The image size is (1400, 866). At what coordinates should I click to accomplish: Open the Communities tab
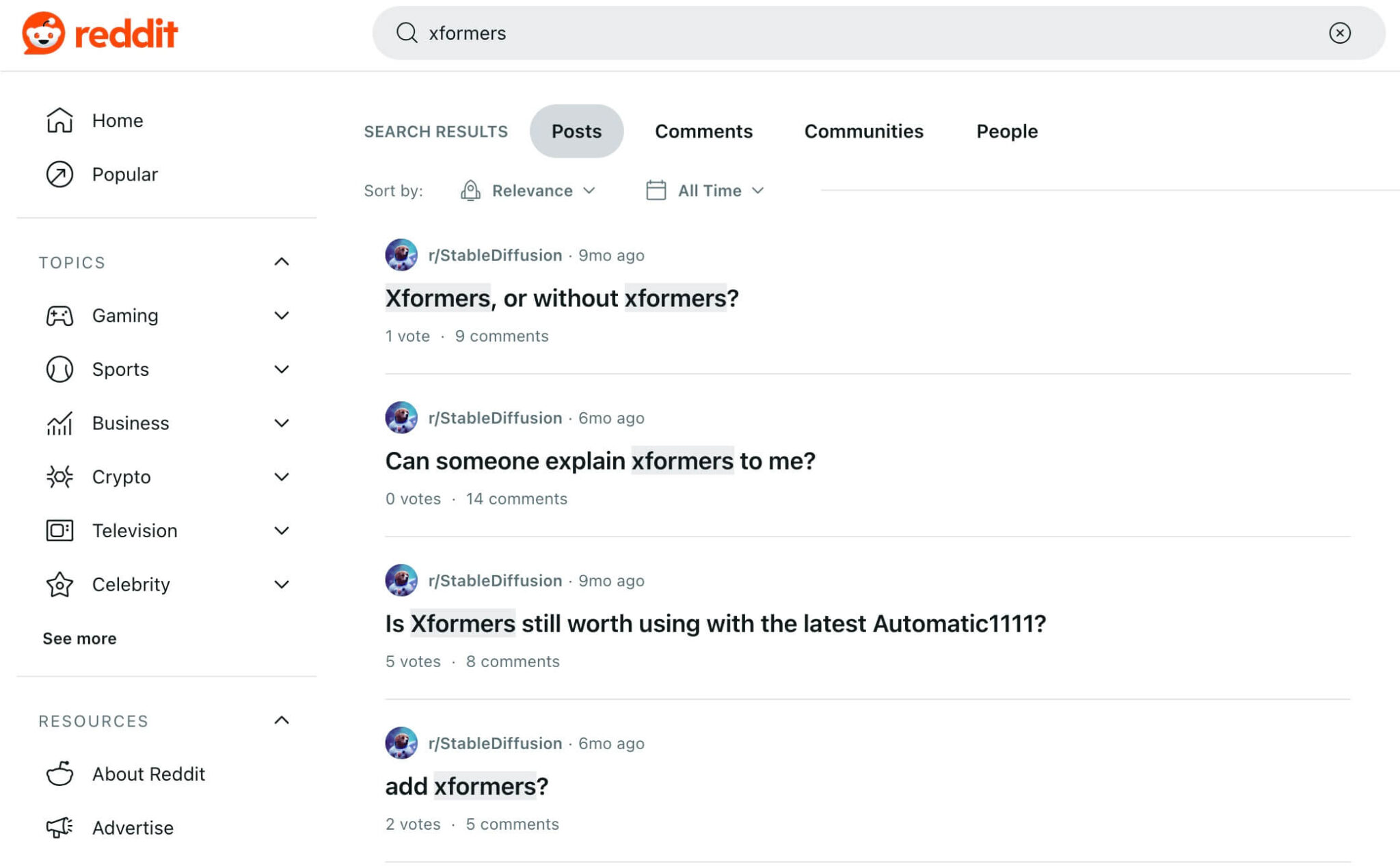pos(863,131)
